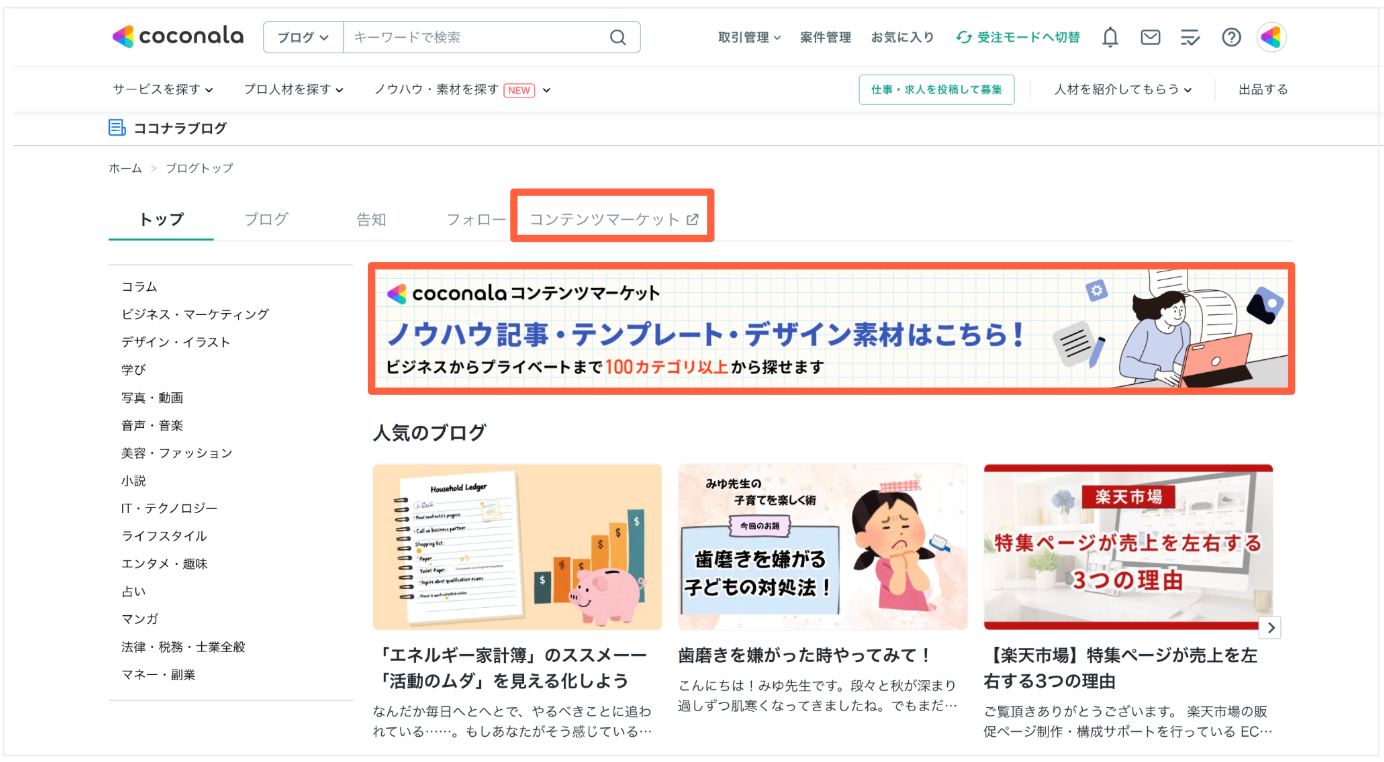
Task: Open the to-do checklist icon
Action: 1190,38
